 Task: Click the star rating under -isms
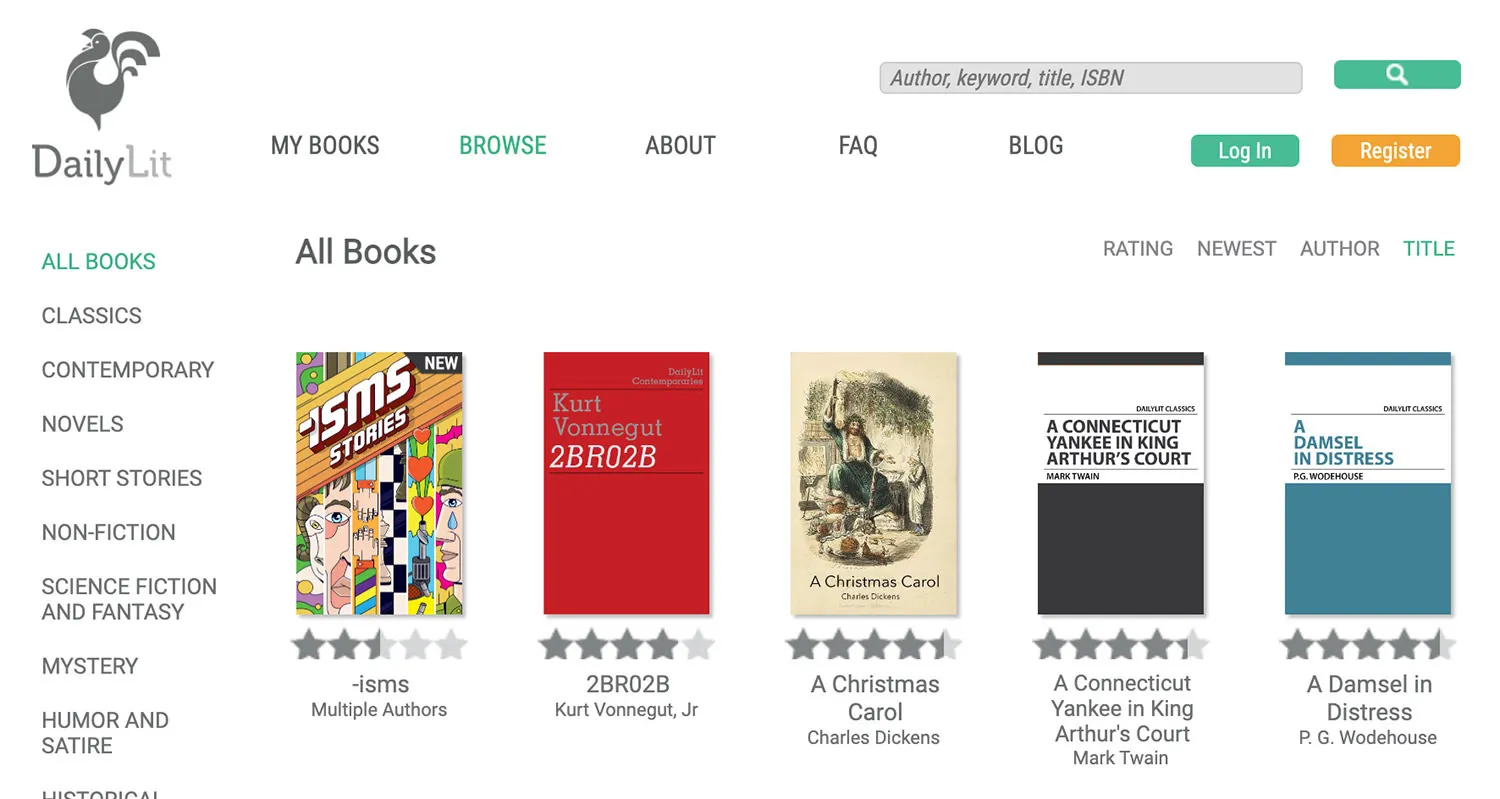click(x=379, y=646)
